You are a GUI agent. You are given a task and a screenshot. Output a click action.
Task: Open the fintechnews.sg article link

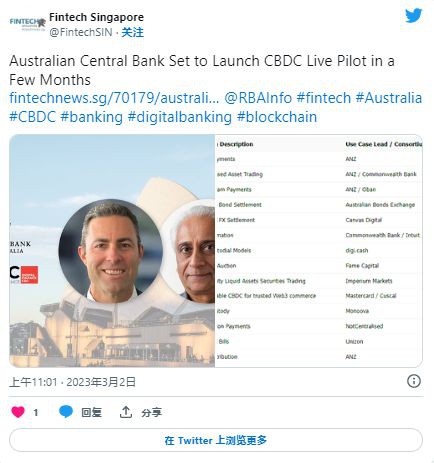click(114, 98)
